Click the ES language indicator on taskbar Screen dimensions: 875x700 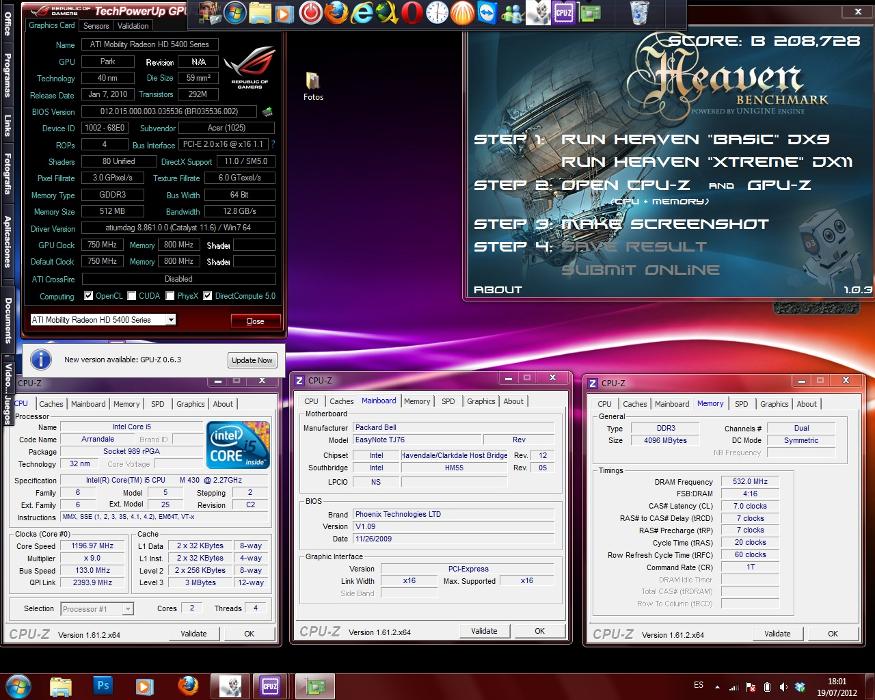[698, 685]
